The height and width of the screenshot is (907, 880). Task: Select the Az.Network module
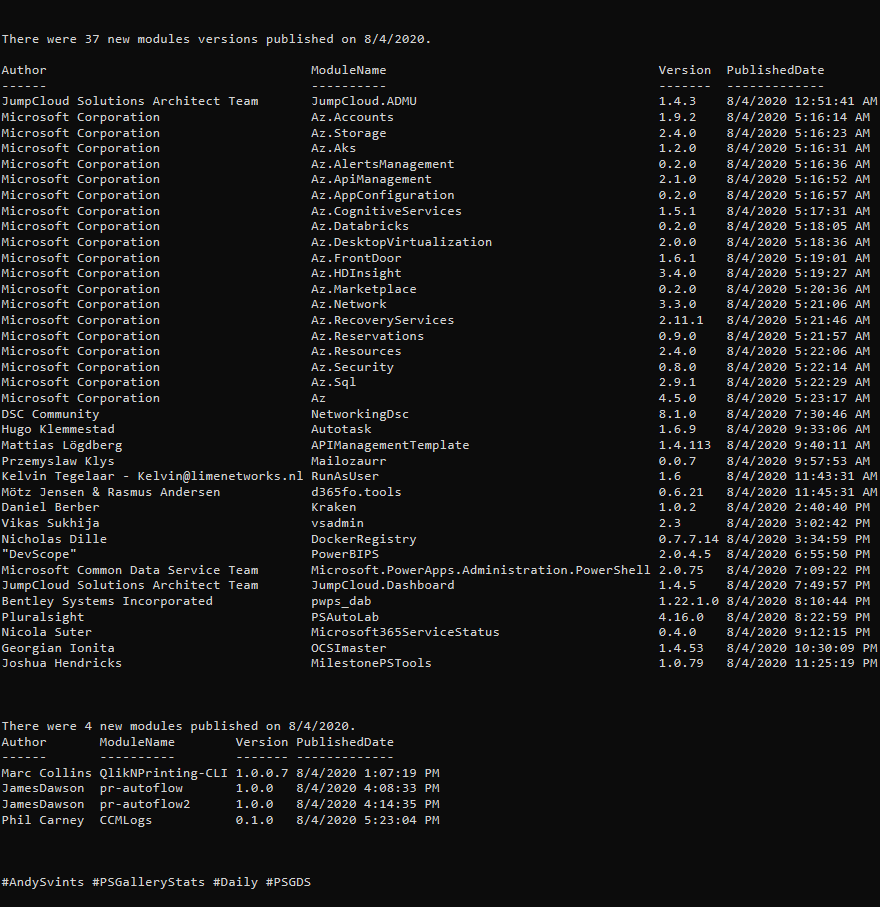coord(348,304)
